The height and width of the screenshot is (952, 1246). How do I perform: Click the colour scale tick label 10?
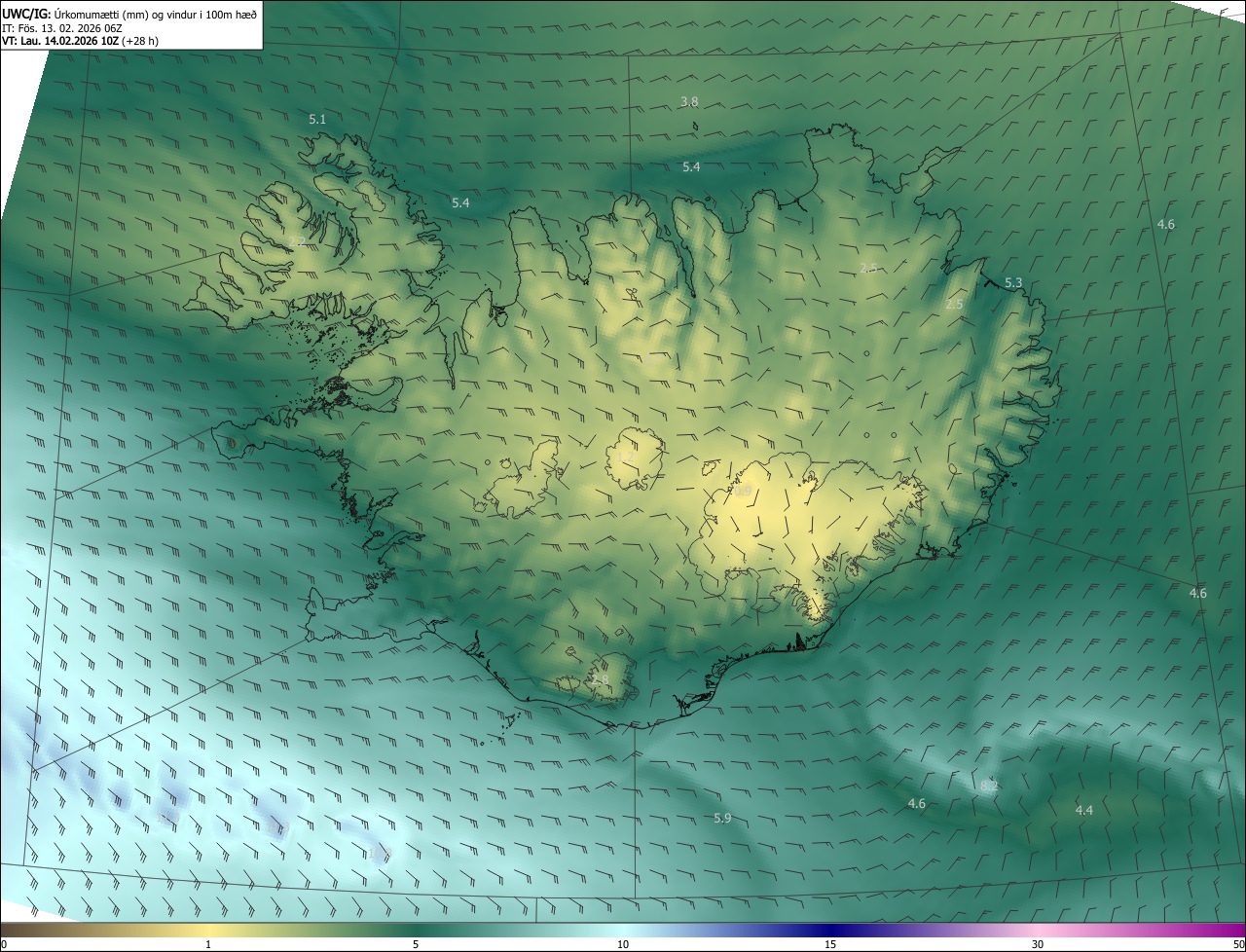[623, 944]
